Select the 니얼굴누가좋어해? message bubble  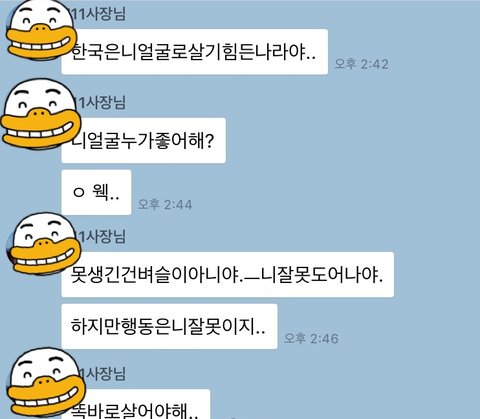pos(144,140)
